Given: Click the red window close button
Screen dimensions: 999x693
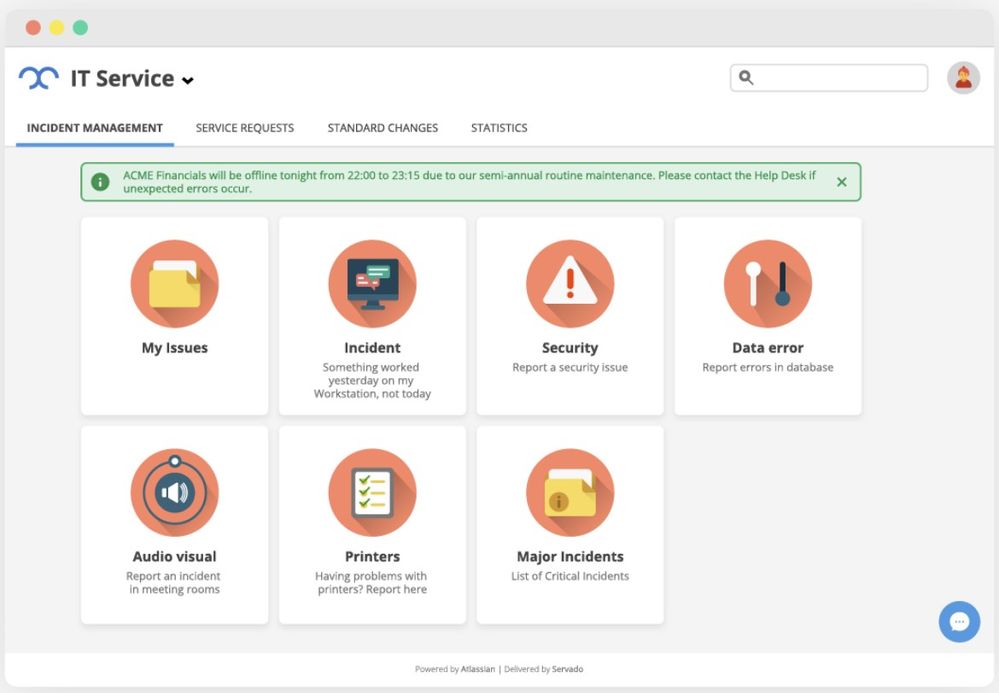Looking at the screenshot, I should coord(33,27).
